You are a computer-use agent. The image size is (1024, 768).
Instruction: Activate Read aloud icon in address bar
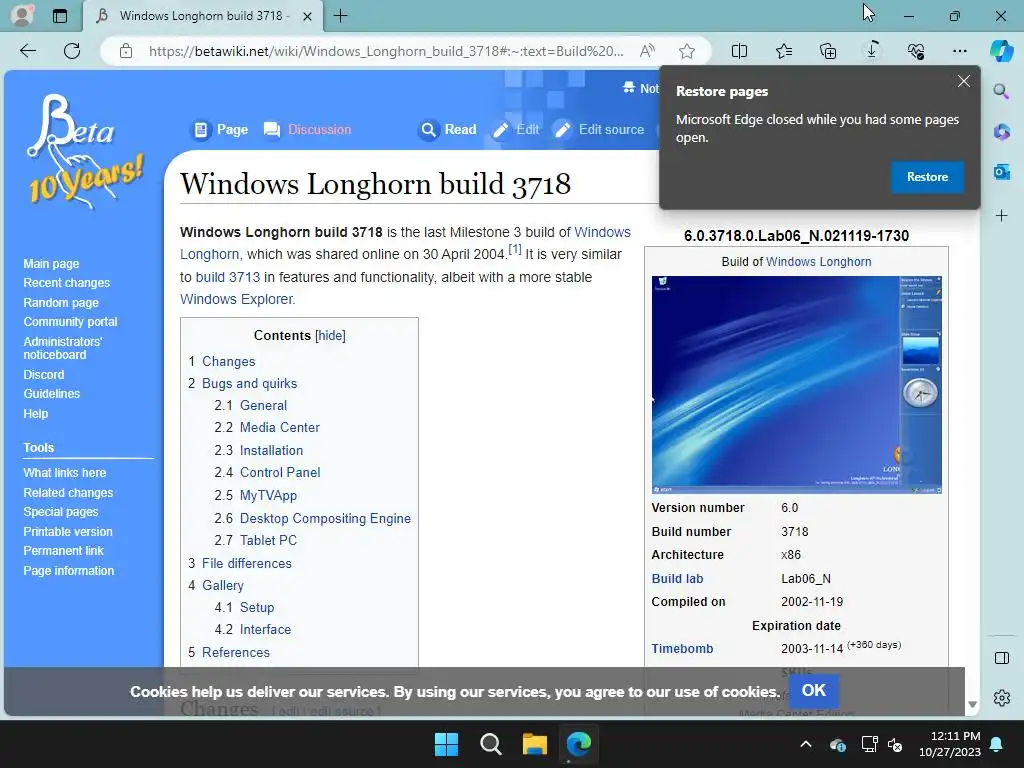[647, 51]
